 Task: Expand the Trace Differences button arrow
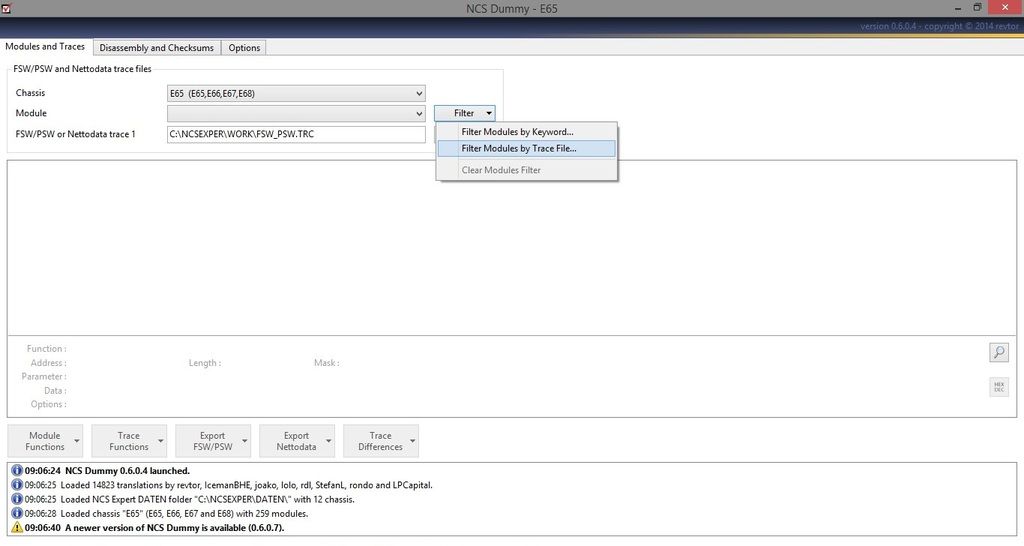412,441
